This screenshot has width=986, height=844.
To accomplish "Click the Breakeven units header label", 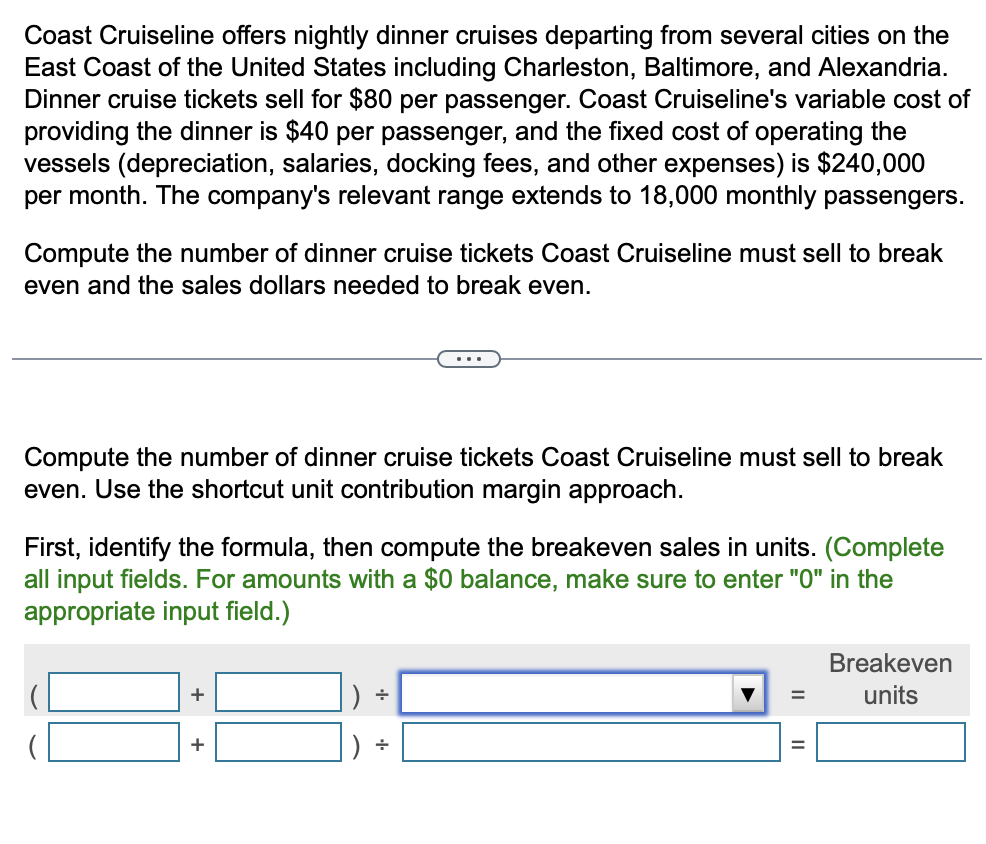I will click(889, 678).
